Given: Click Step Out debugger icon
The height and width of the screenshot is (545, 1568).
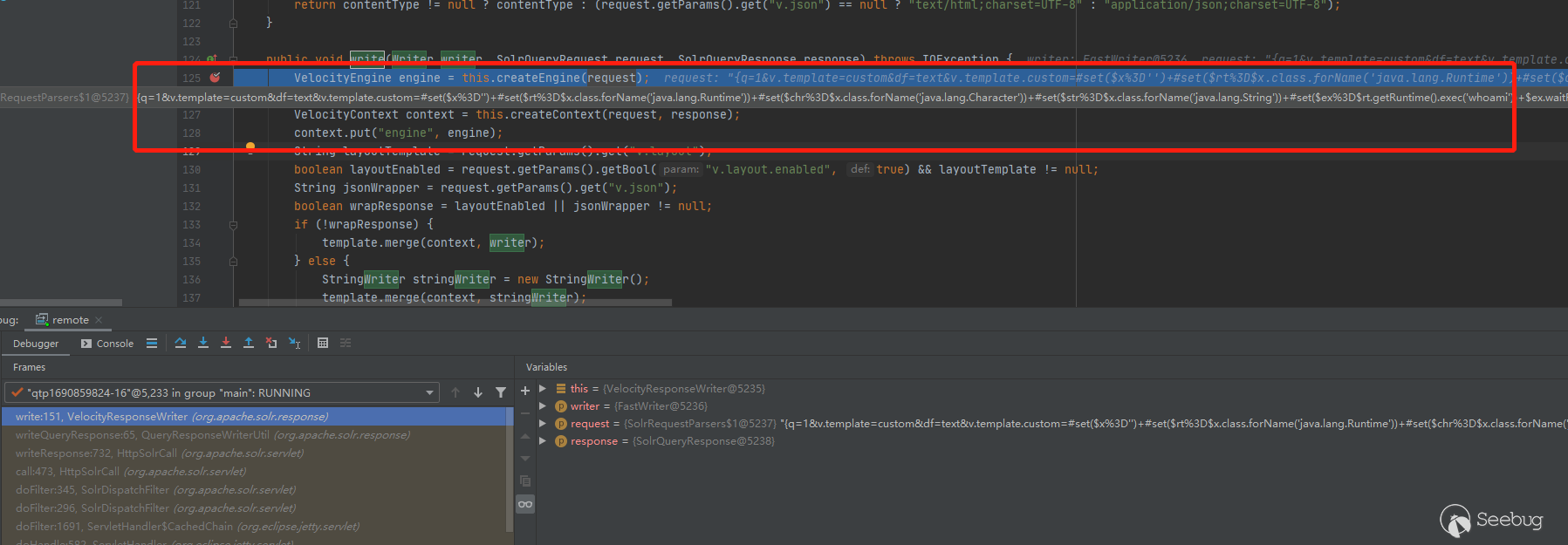Looking at the screenshot, I should [x=249, y=344].
